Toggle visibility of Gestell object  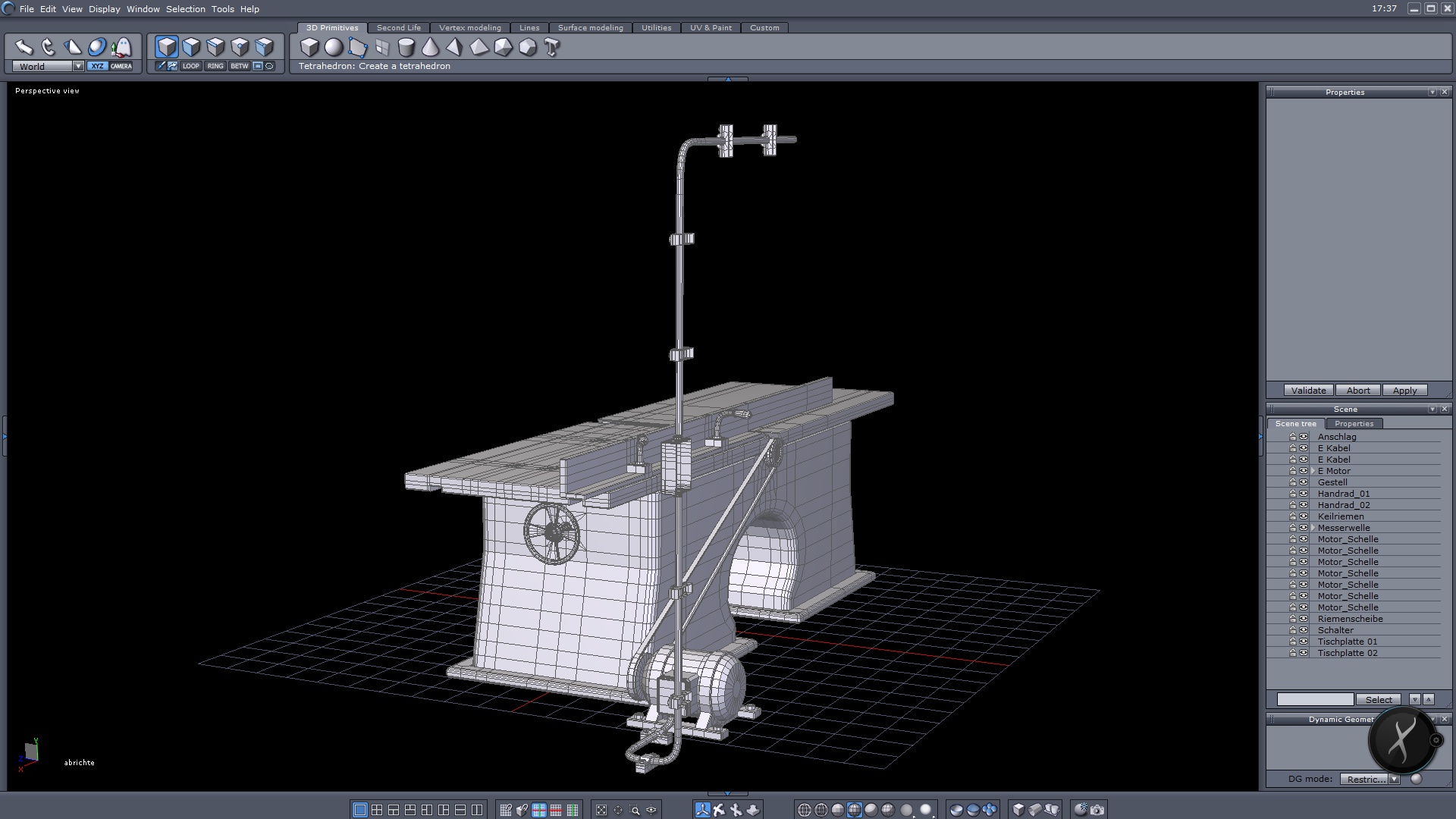pos(1304,482)
